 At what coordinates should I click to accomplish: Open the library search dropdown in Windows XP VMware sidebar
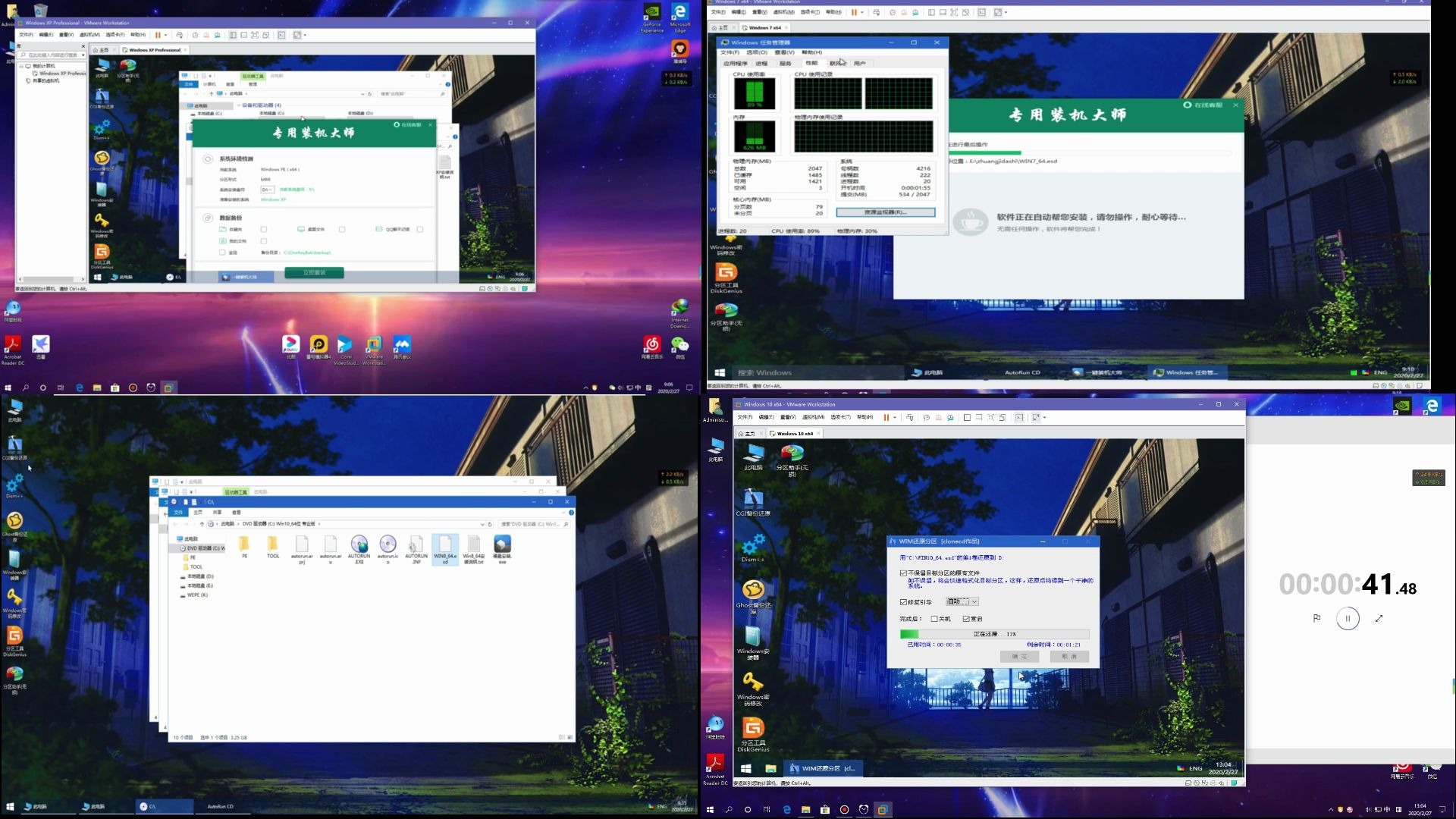click(83, 55)
